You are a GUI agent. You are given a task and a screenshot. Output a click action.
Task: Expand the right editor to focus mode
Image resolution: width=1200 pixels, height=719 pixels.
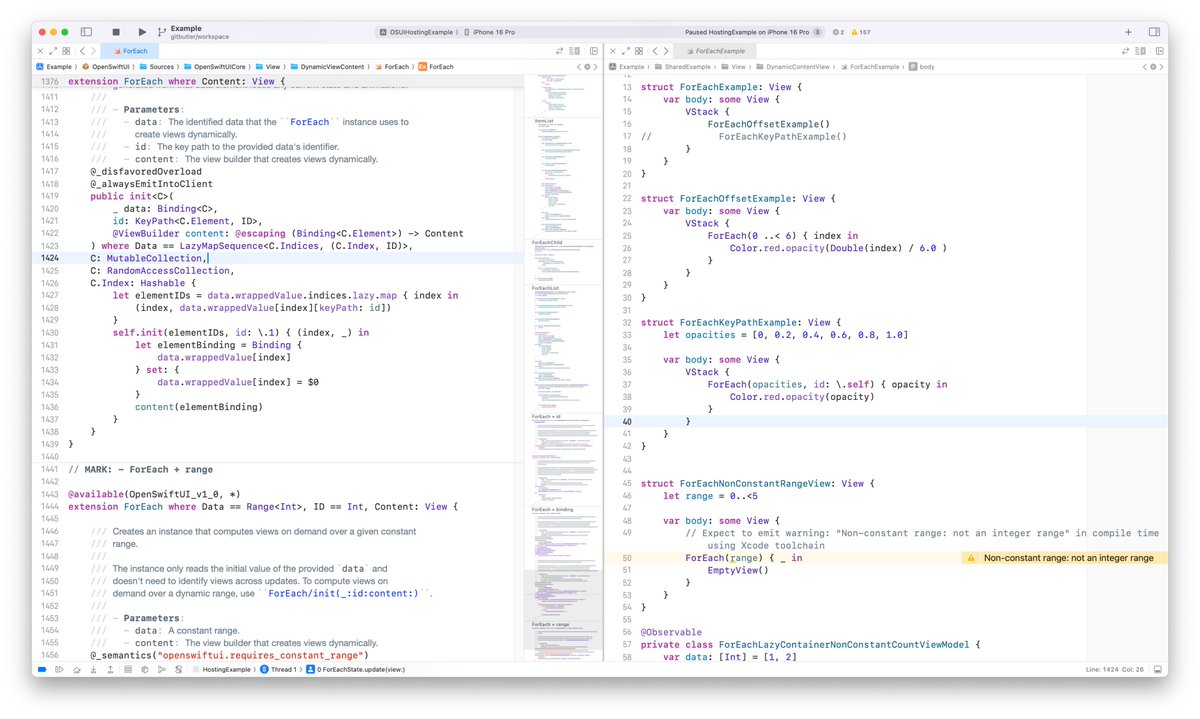point(626,51)
